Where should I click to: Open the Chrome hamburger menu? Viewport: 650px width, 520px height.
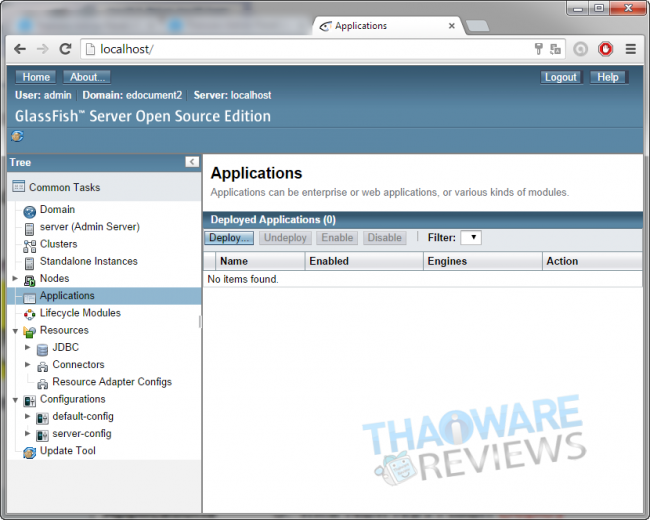pos(631,49)
